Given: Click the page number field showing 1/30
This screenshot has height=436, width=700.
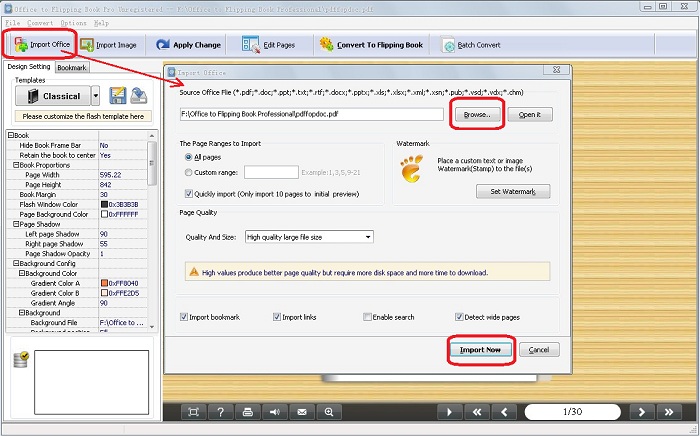Looking at the screenshot, I should [x=572, y=412].
